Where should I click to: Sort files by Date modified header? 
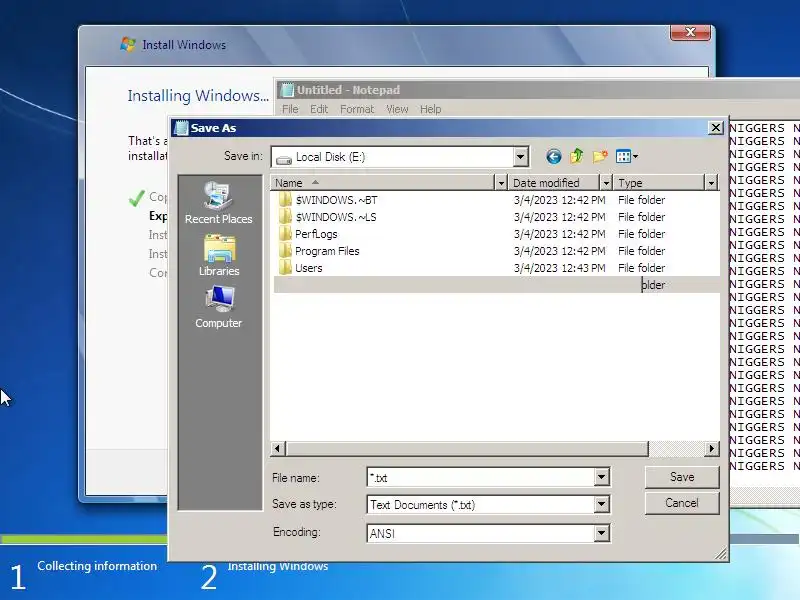(554, 183)
